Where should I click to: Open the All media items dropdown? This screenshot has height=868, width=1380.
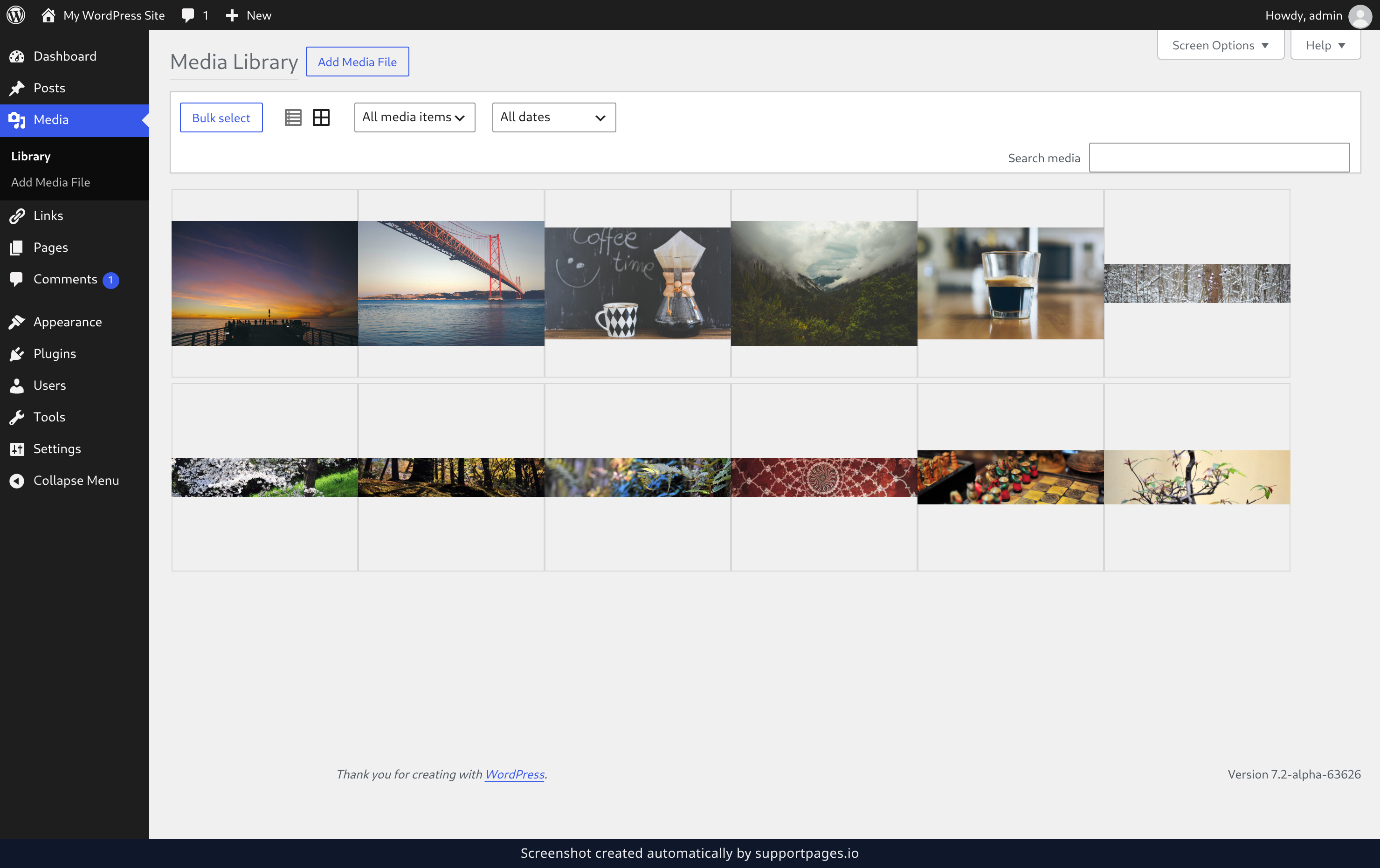pyautogui.click(x=414, y=117)
